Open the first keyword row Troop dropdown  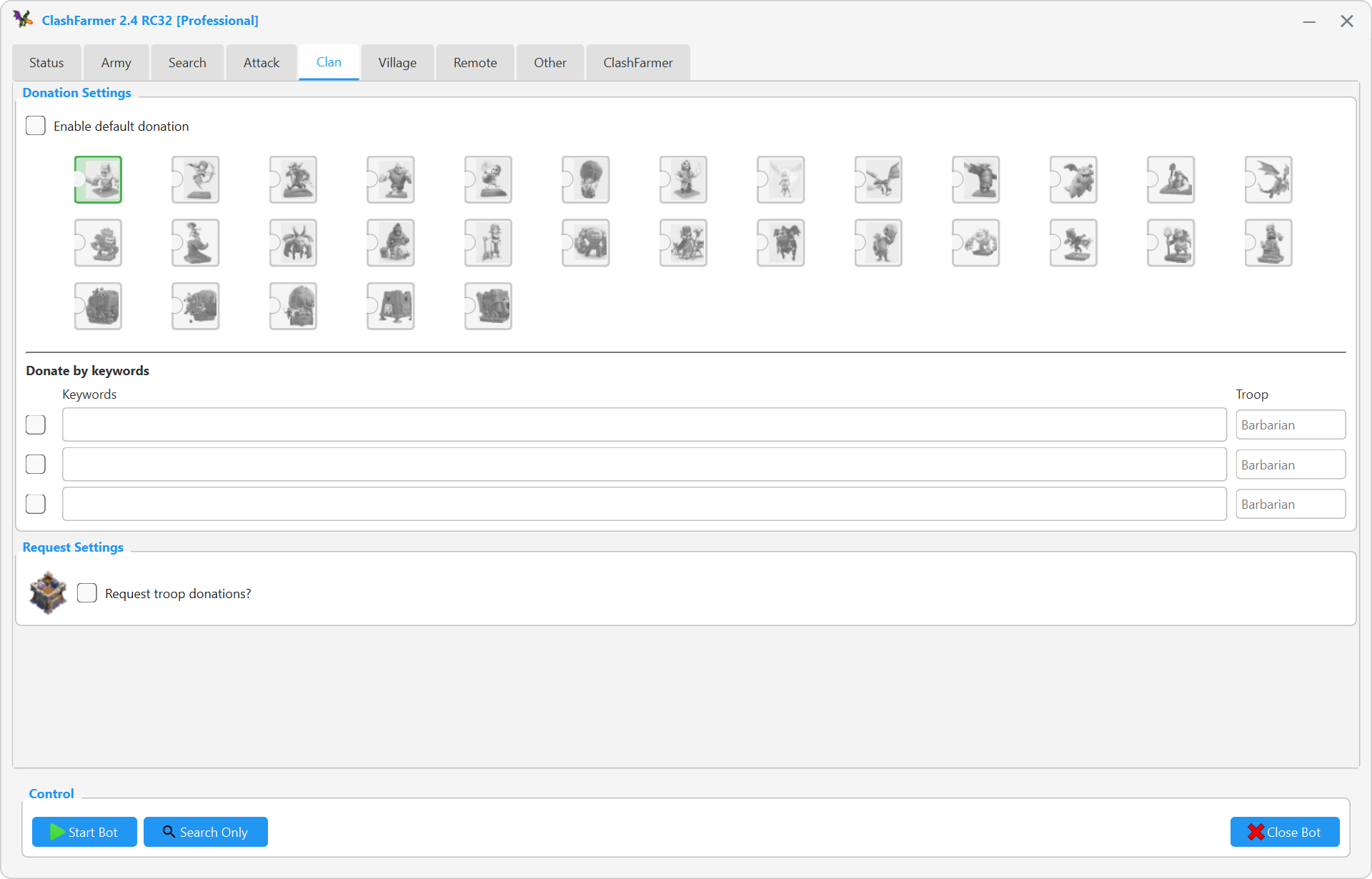click(x=1291, y=424)
